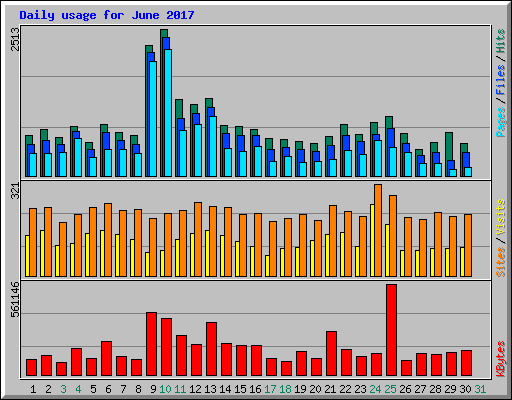Click day label 15 on the x-axis

point(240,389)
